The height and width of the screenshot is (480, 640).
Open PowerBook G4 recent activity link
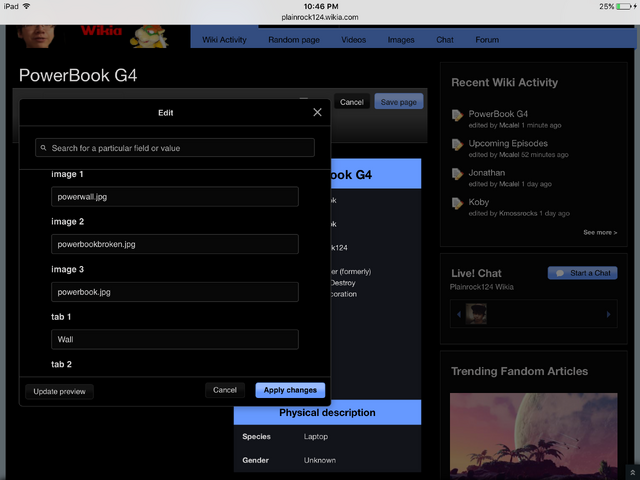(x=498, y=114)
